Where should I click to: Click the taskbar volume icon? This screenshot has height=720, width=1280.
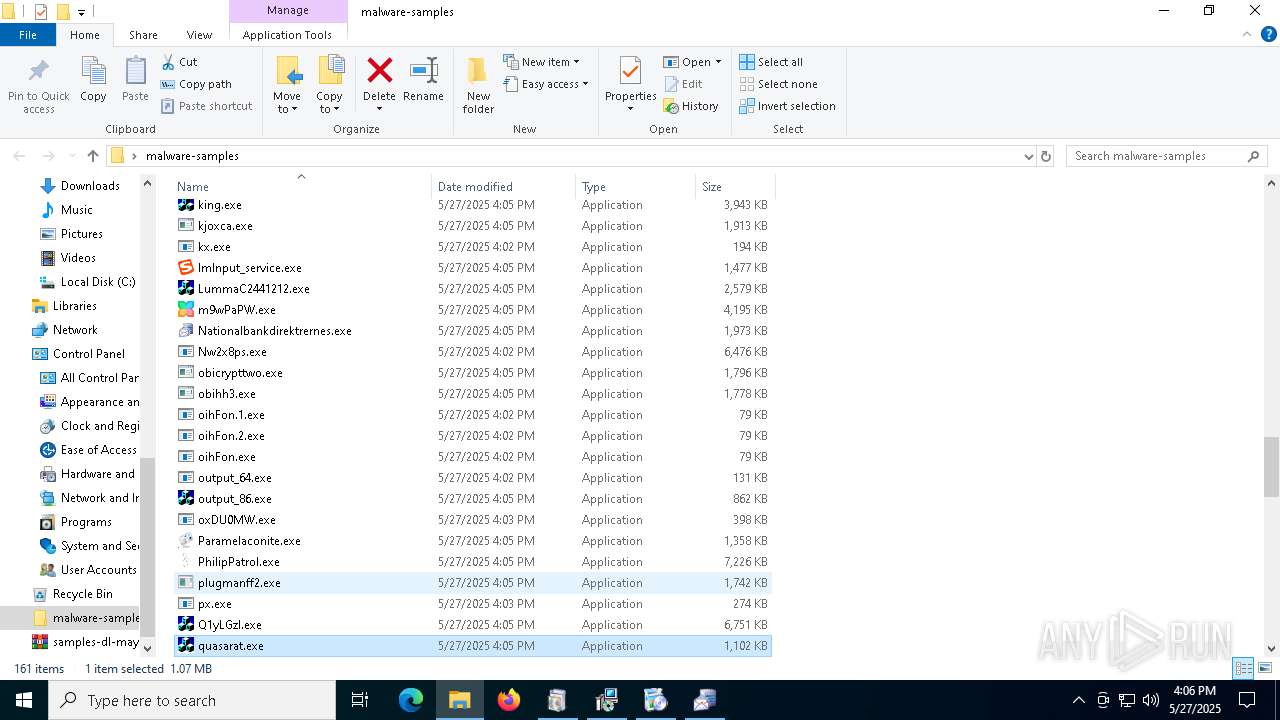point(1151,700)
